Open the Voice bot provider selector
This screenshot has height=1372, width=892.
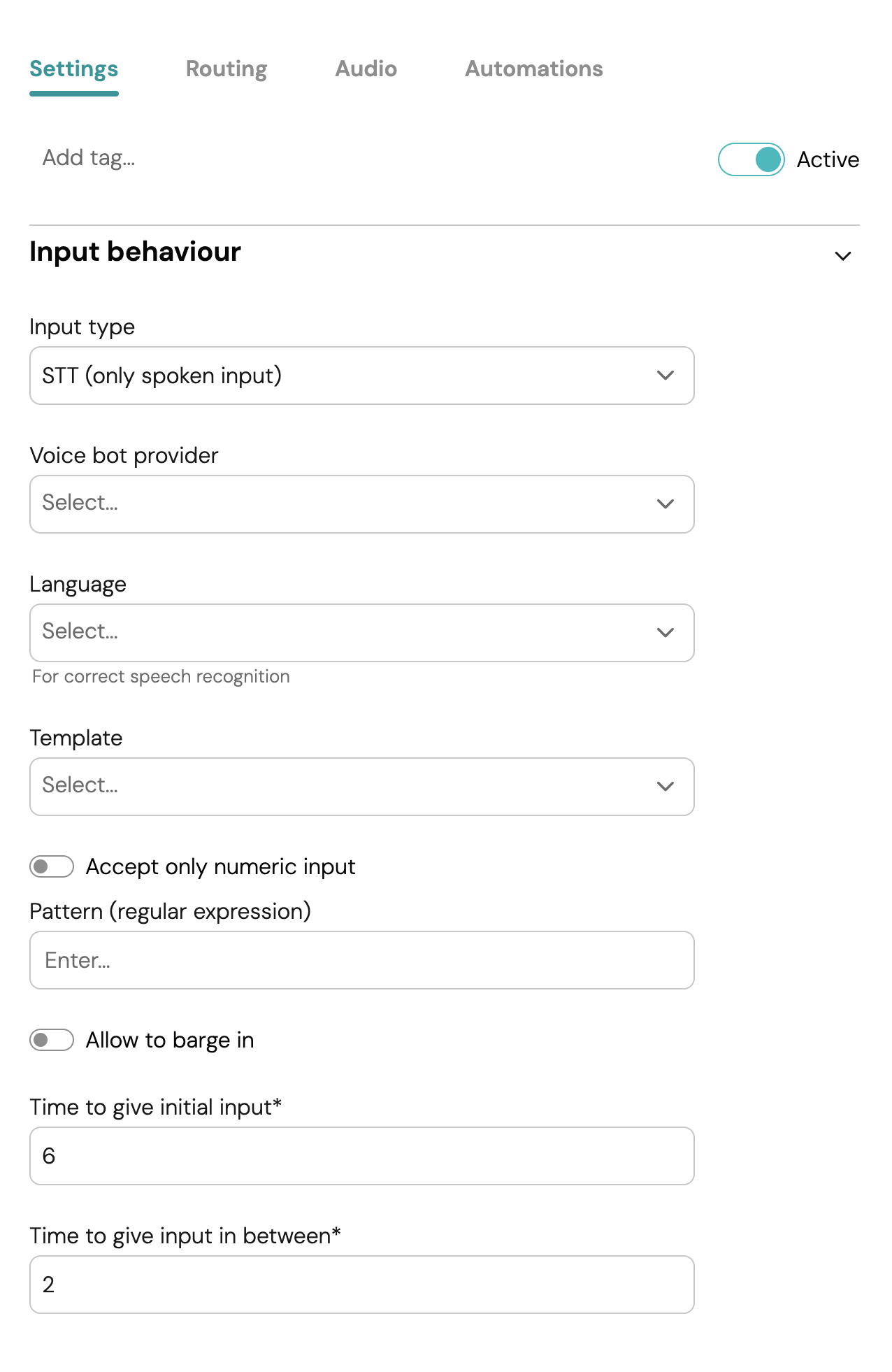(361, 503)
